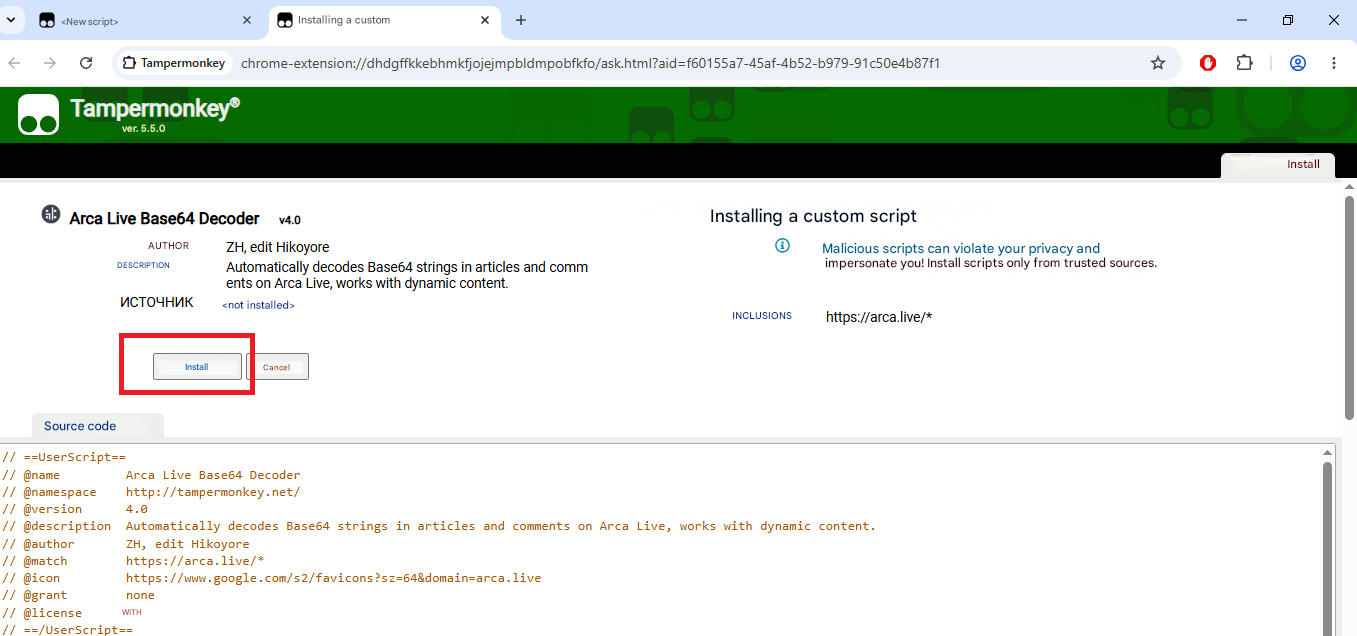Open the tab search dropdown arrow
The image size is (1357, 636).
pos(11,20)
